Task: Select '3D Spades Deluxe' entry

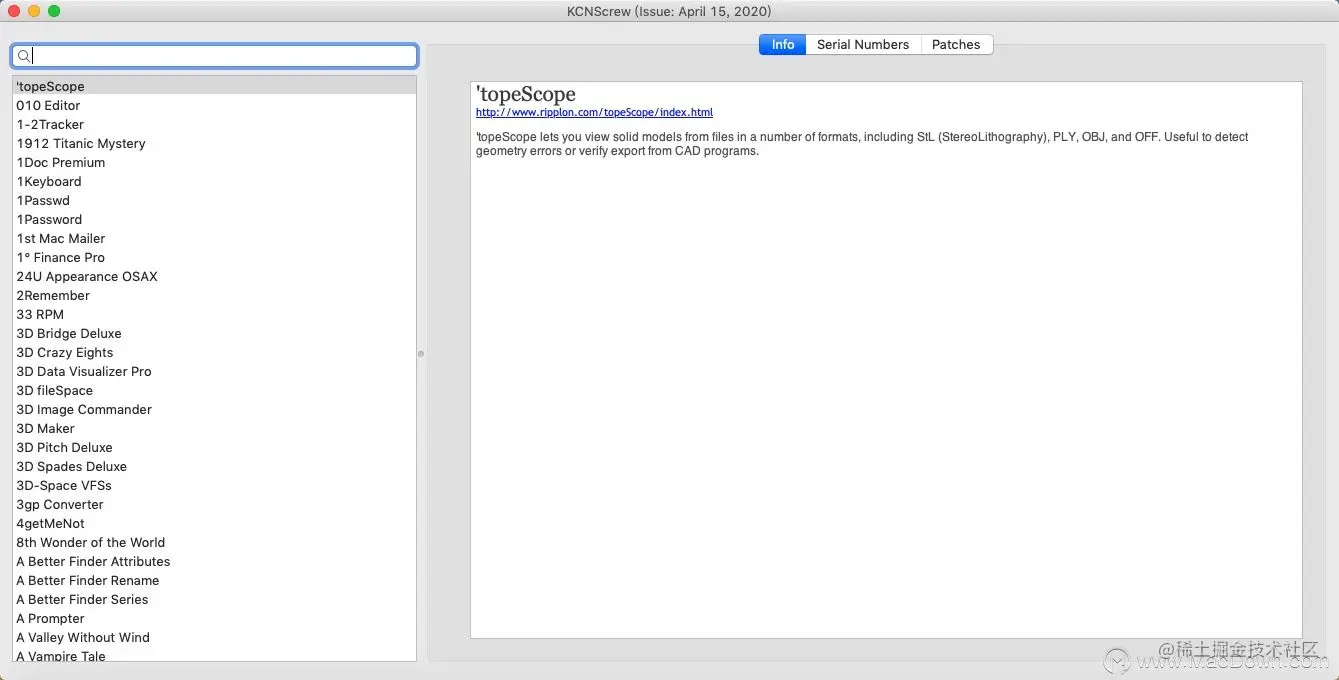Action: pos(214,466)
